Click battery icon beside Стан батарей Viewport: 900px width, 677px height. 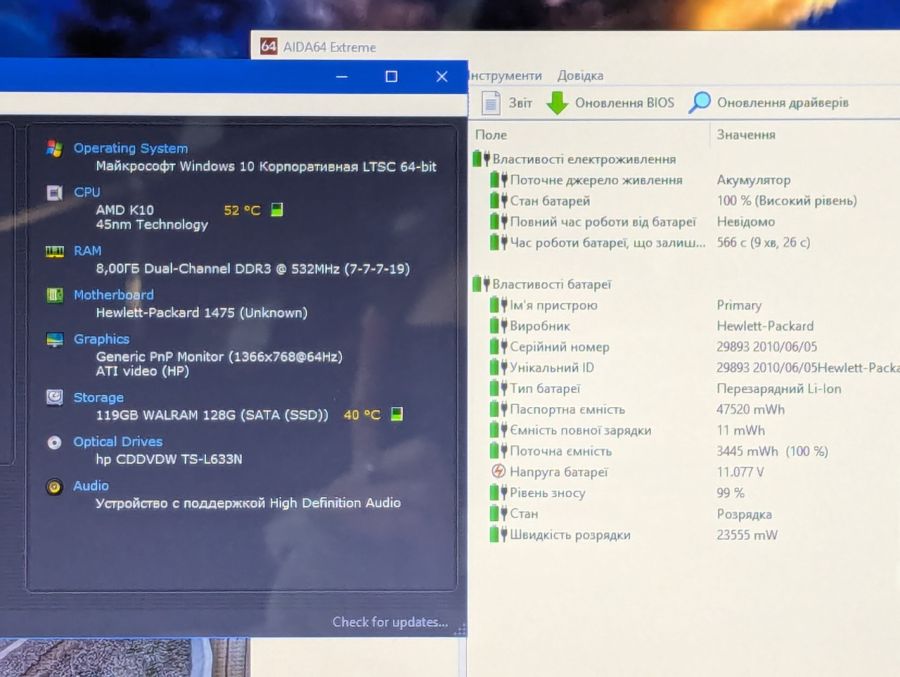click(x=498, y=201)
